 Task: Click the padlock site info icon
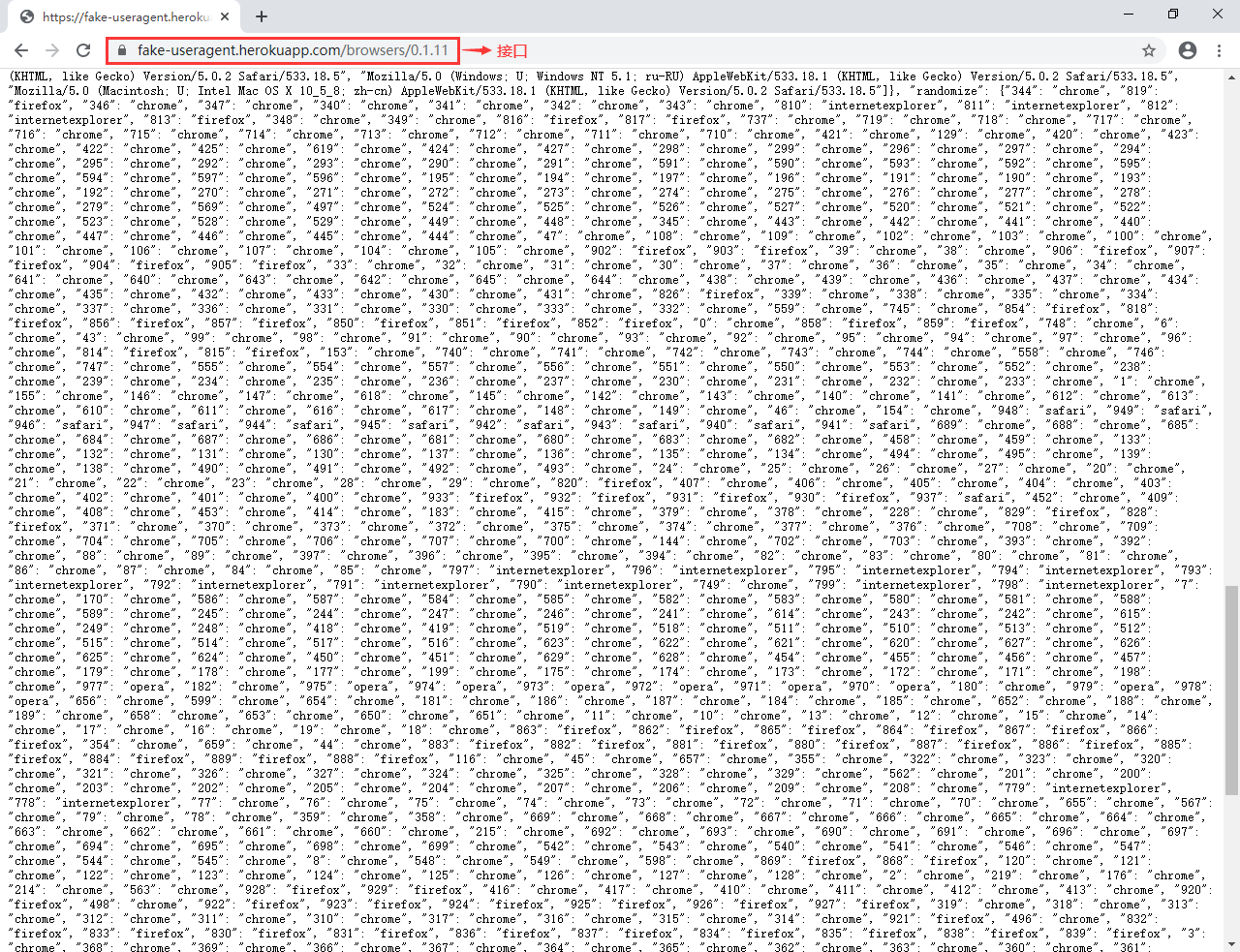121,50
